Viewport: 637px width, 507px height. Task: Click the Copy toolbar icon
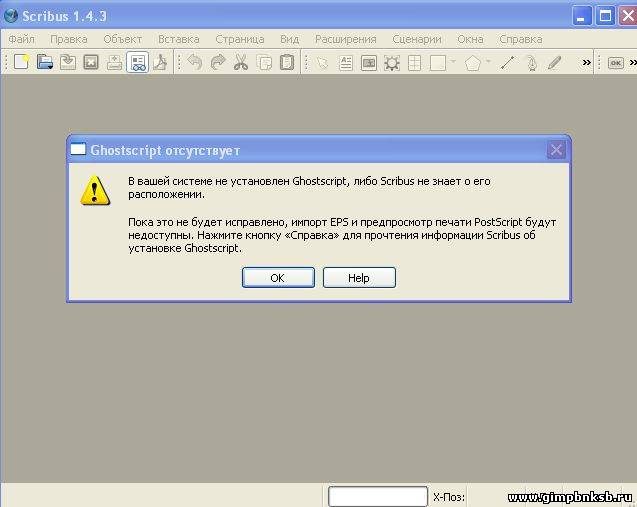(264, 63)
